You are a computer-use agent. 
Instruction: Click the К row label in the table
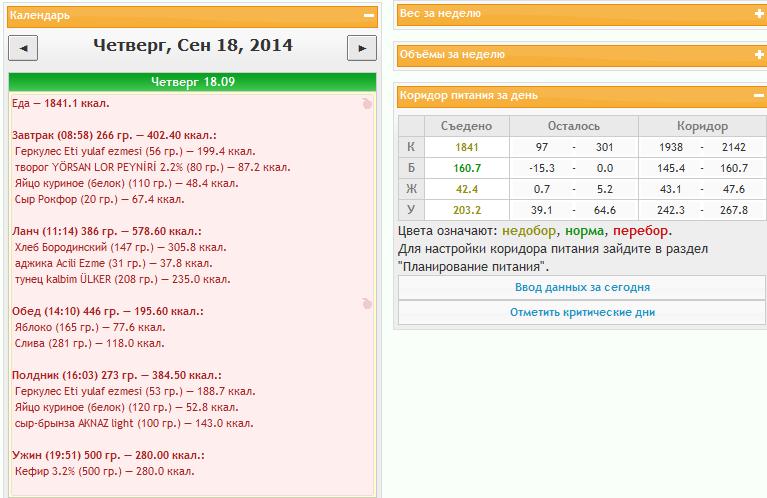click(x=411, y=147)
